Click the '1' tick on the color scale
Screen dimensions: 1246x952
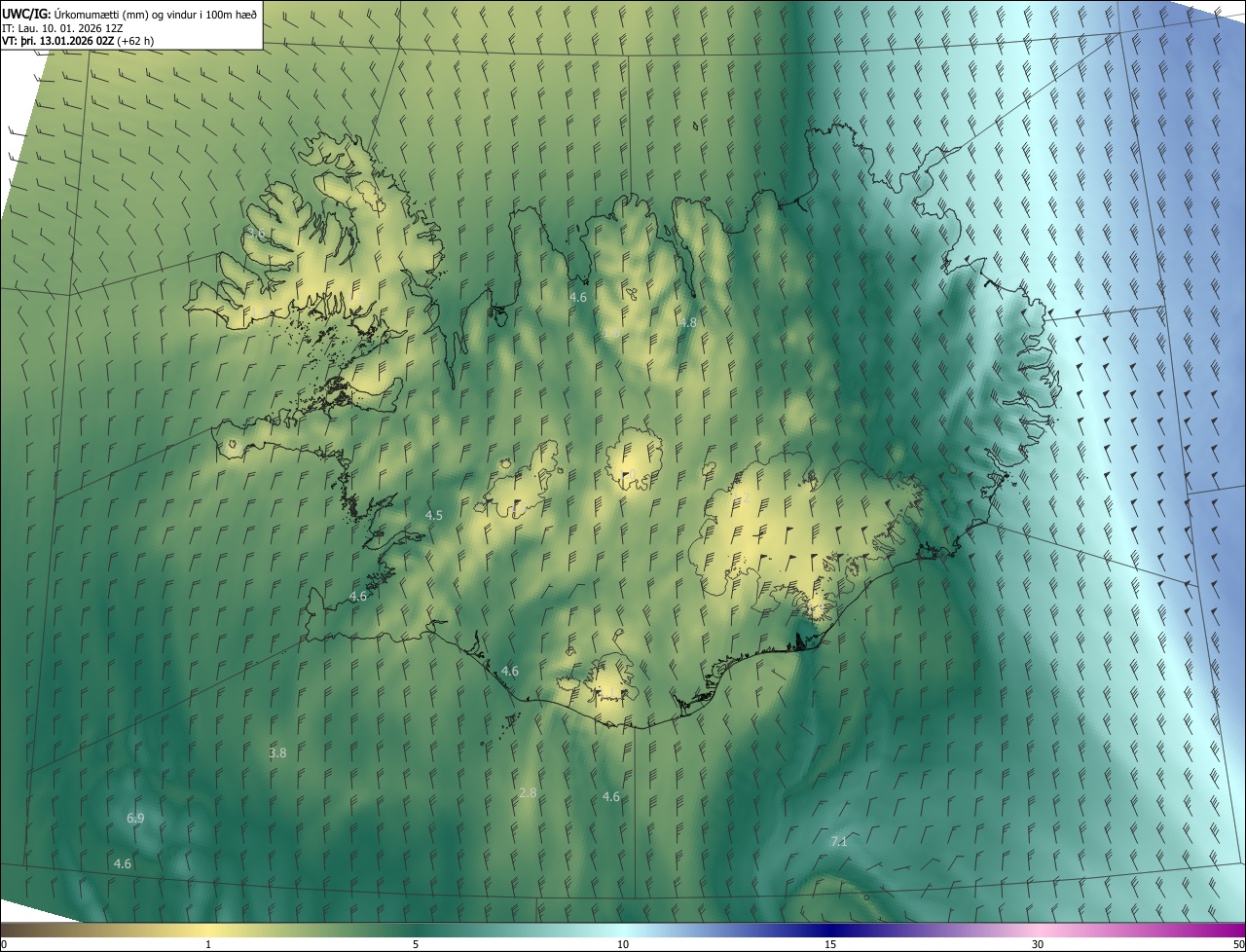(x=208, y=945)
